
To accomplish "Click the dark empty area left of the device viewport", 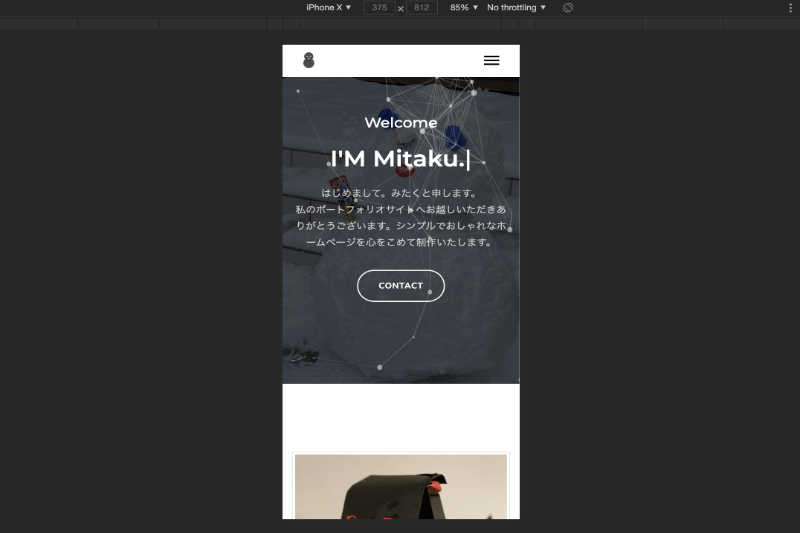I will pyautogui.click(x=140, y=280).
